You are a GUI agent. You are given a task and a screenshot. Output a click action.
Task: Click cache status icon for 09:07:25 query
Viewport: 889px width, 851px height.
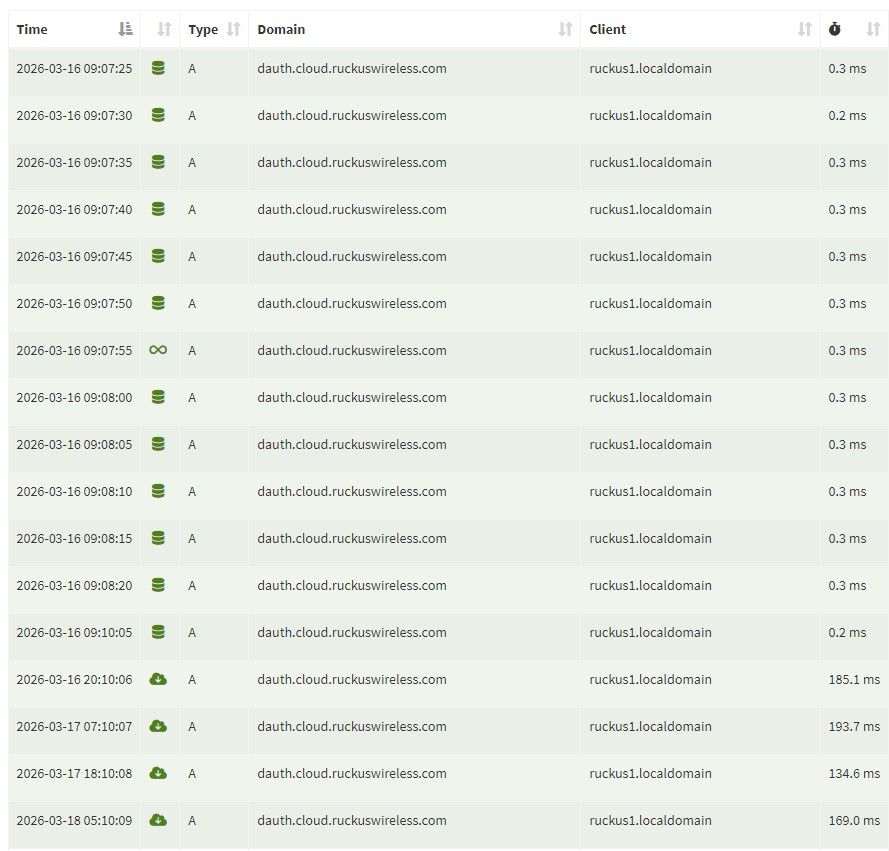pos(158,68)
